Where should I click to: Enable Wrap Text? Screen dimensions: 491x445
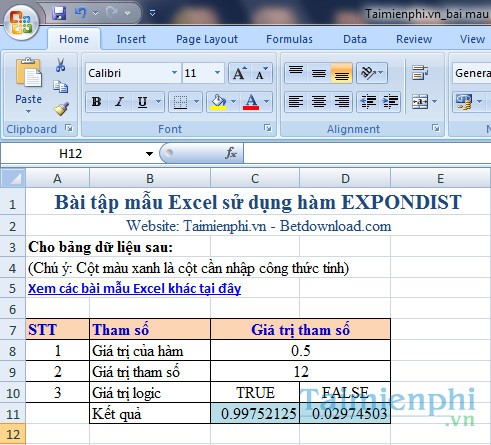[x=420, y=72]
